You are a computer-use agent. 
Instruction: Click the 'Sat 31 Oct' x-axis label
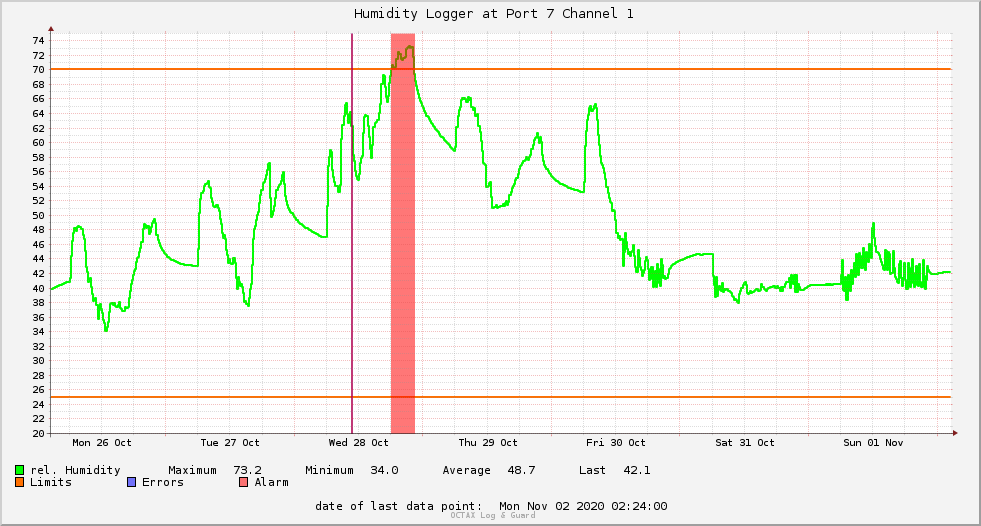point(745,443)
